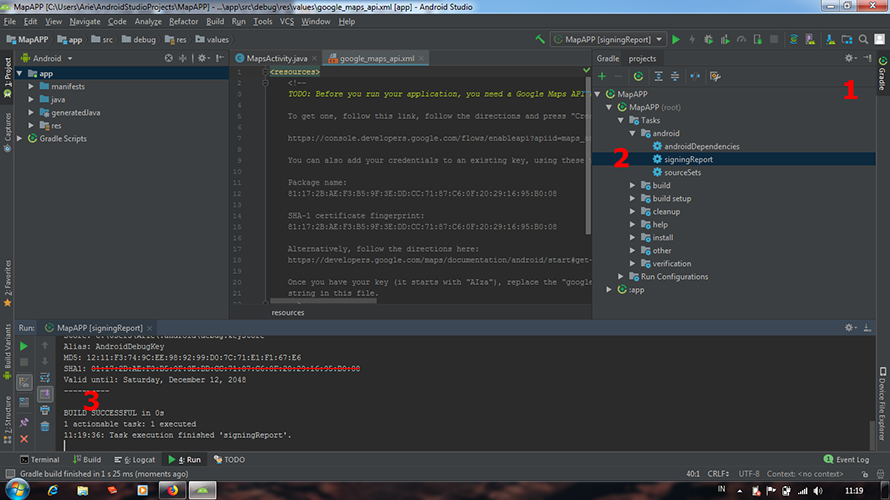Open Project Structure icon in toolbar
The image size is (890, 500).
coord(847,40)
